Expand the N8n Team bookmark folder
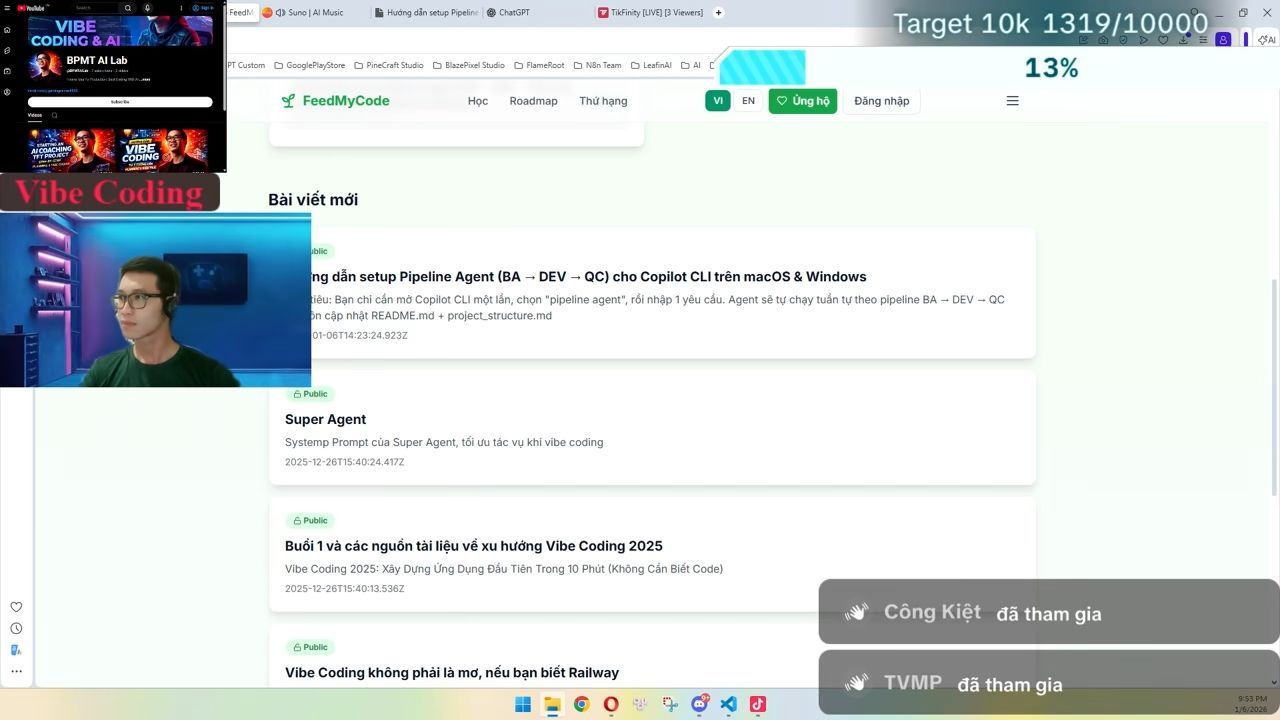The height and width of the screenshot is (720, 1280). tap(597, 65)
